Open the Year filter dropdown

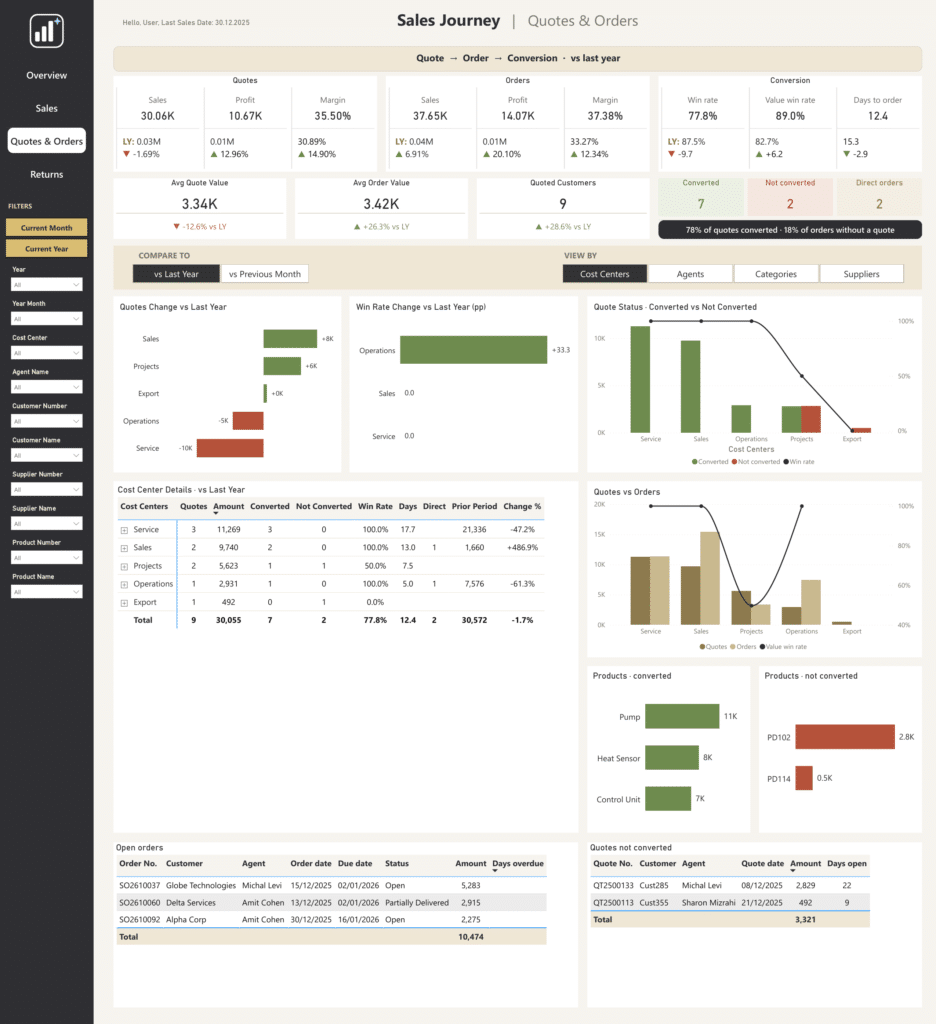click(x=47, y=285)
